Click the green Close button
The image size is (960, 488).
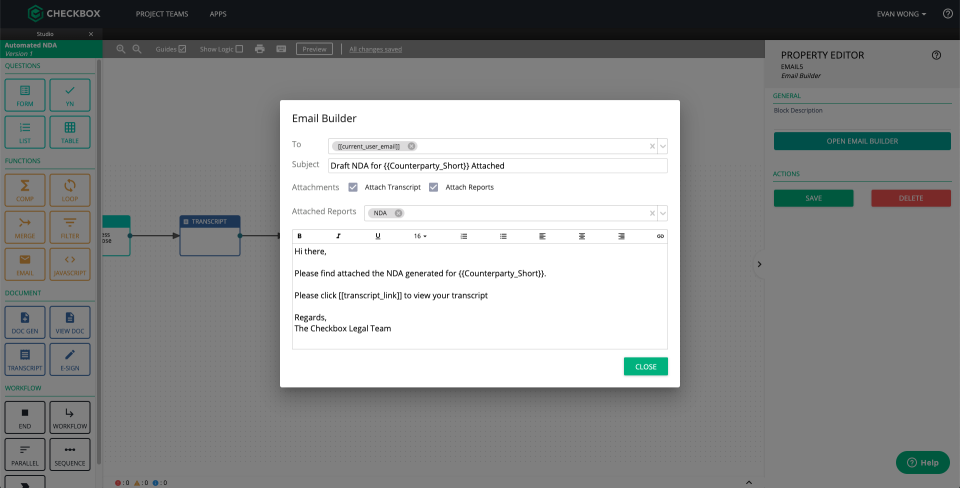(645, 367)
